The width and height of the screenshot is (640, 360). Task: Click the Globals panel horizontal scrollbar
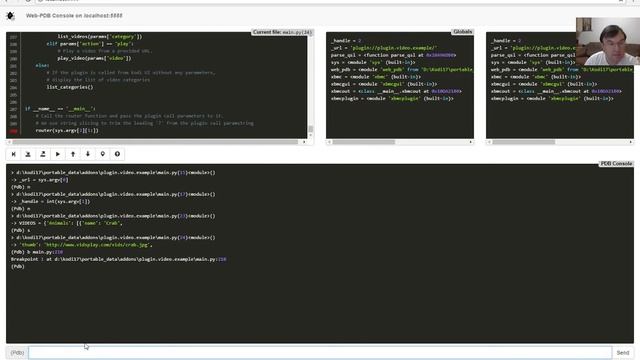[x=363, y=142]
